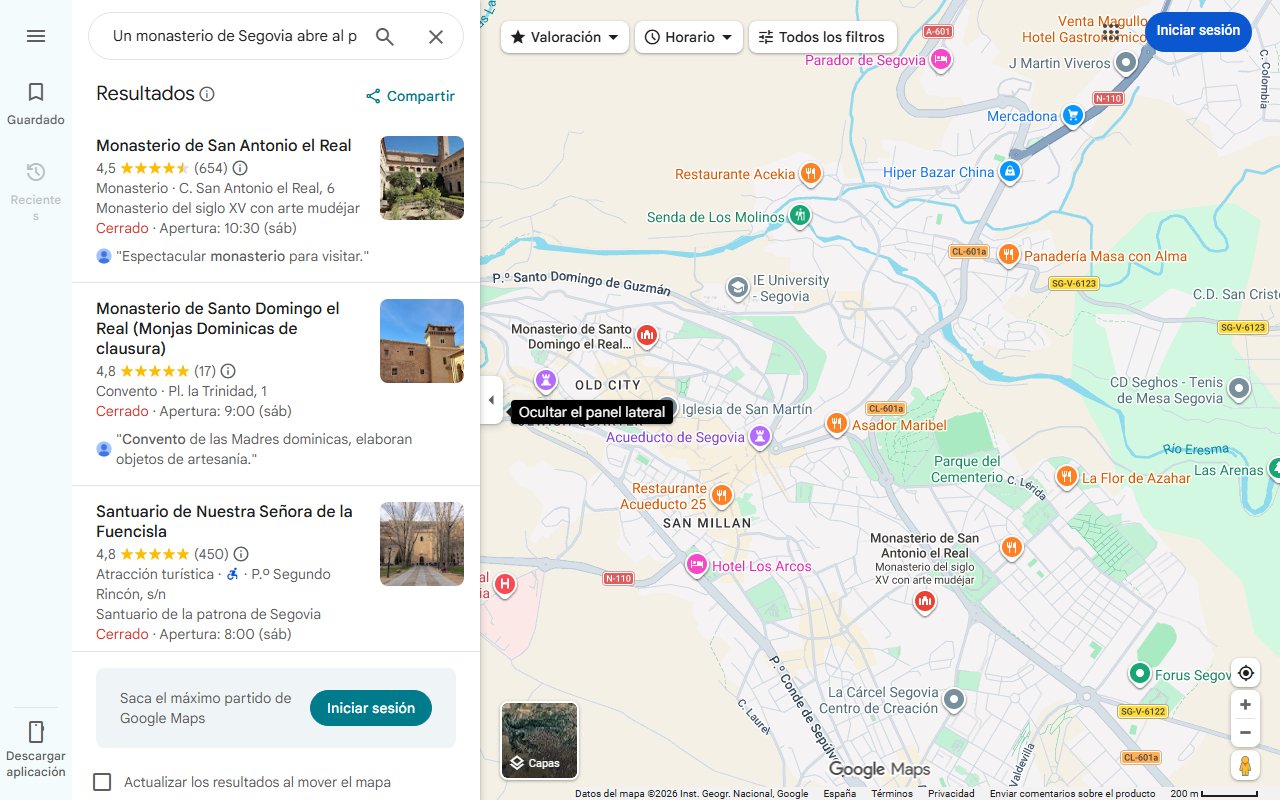1280x800 pixels.
Task: Click the search magnifier icon
Action: (x=385, y=36)
